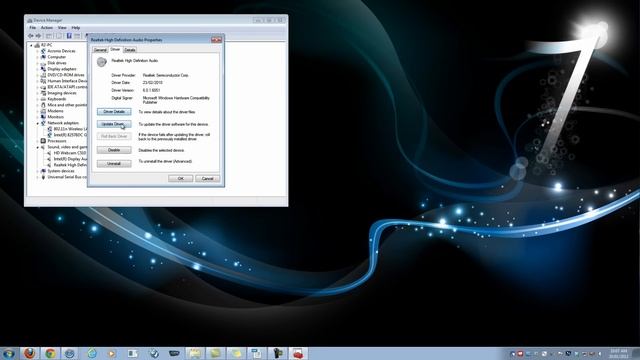
Task: Click the Mice and other pointing devices icon
Action: (43, 105)
